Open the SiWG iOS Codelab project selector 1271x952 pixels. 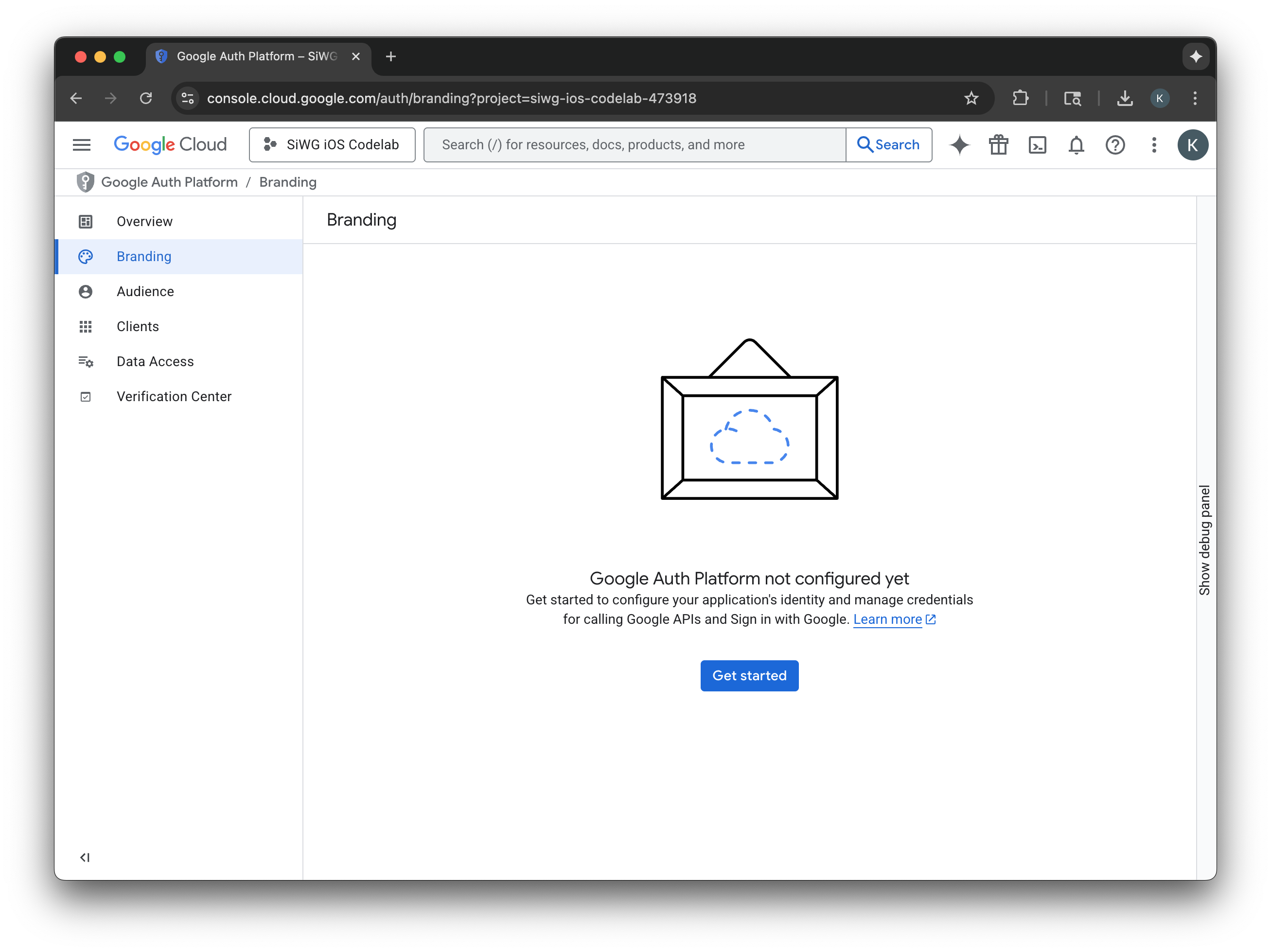pyautogui.click(x=332, y=144)
